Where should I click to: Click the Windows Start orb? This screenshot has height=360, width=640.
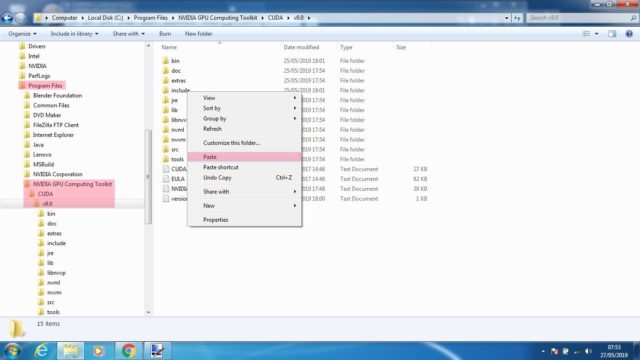12,351
